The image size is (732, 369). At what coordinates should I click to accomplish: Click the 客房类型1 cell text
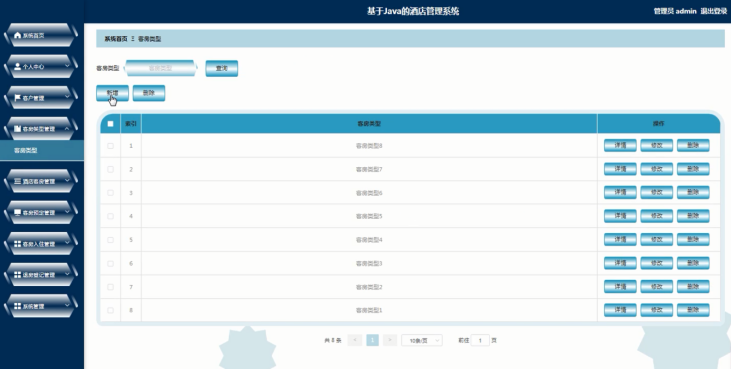[369, 310]
